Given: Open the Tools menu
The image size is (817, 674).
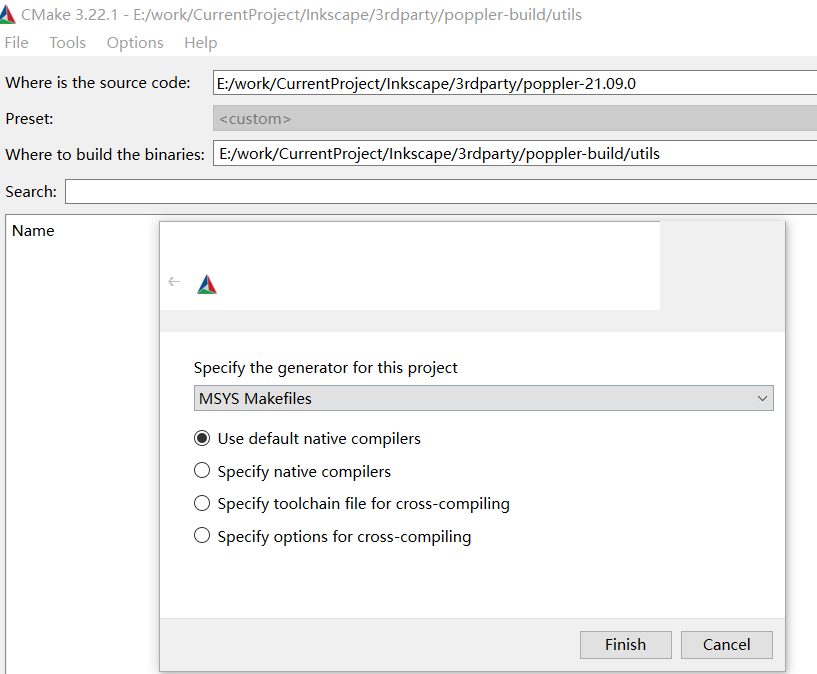Looking at the screenshot, I should [x=67, y=43].
